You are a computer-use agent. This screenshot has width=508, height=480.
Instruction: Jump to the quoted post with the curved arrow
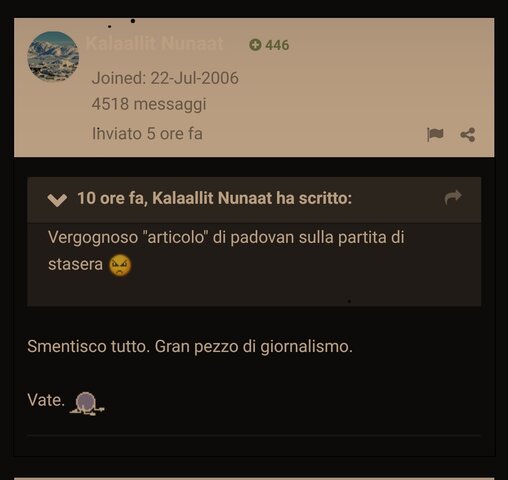click(x=453, y=197)
